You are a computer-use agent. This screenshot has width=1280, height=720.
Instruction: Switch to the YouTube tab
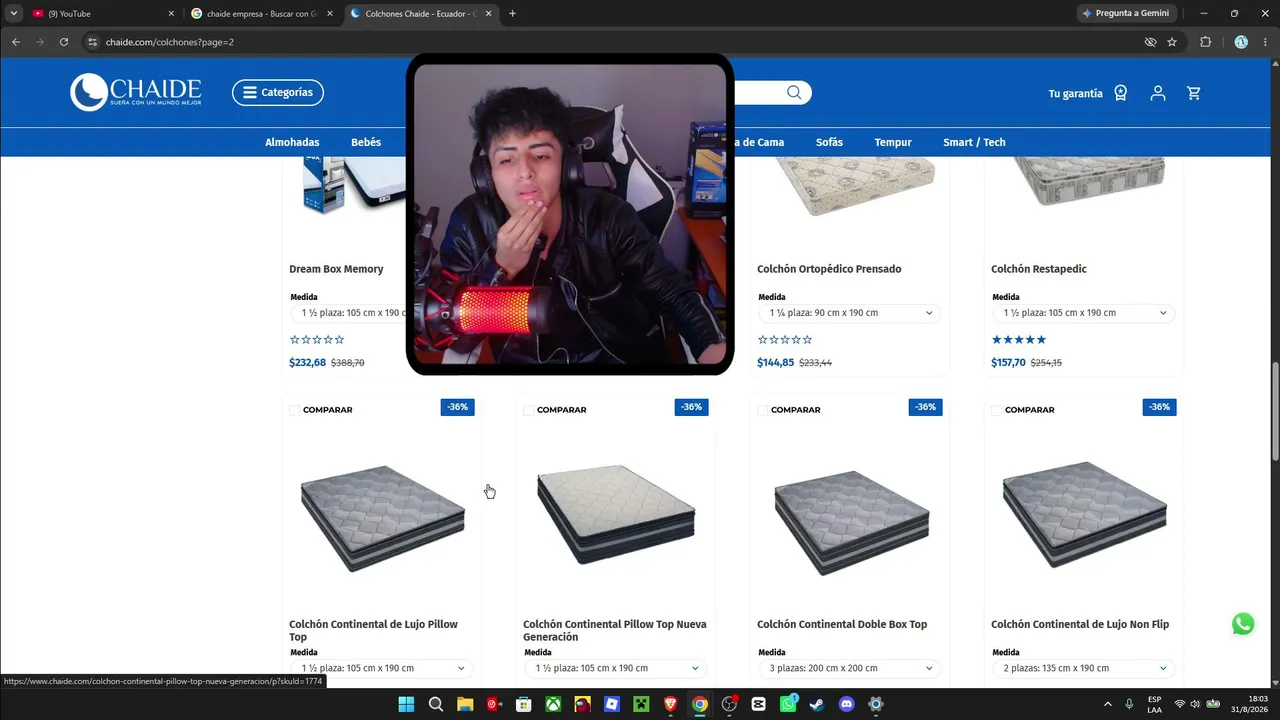(103, 14)
